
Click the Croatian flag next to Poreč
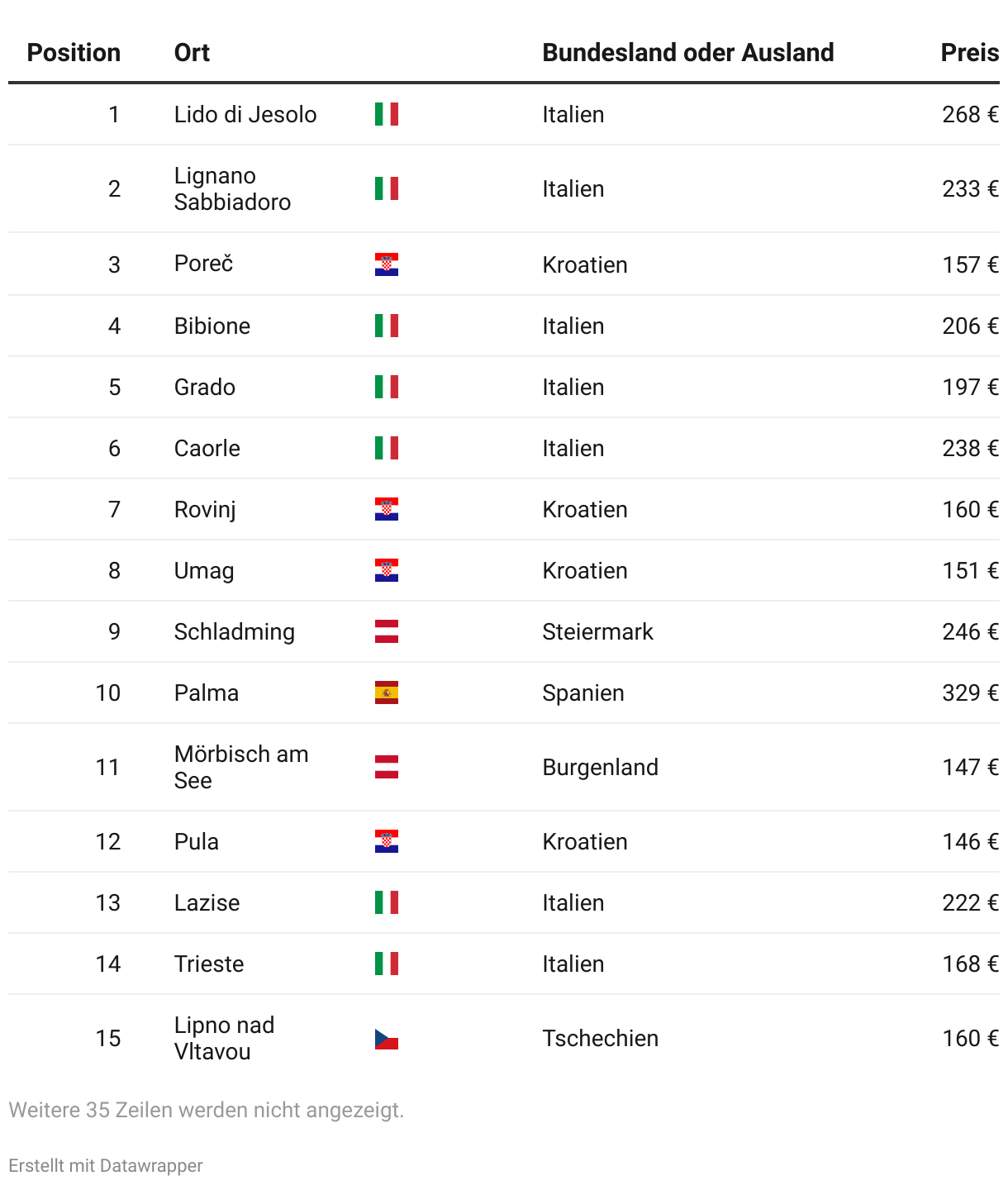386,264
